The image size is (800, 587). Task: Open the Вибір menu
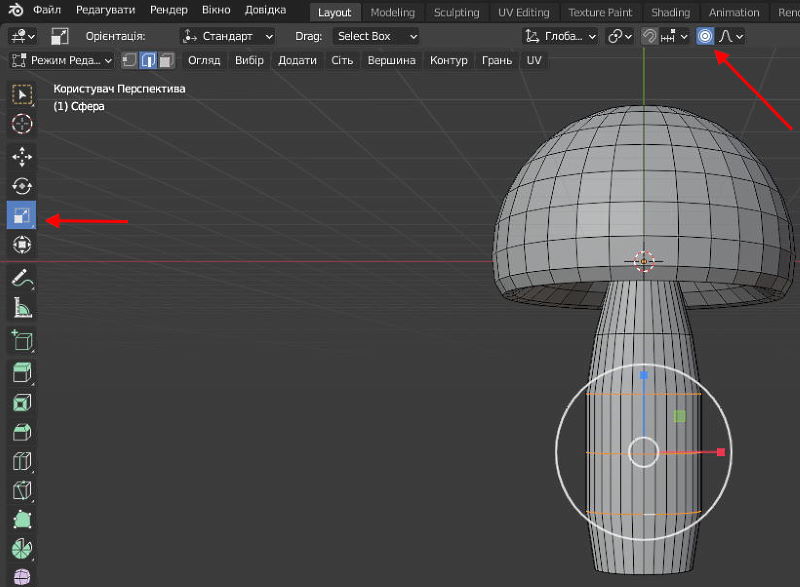click(249, 60)
